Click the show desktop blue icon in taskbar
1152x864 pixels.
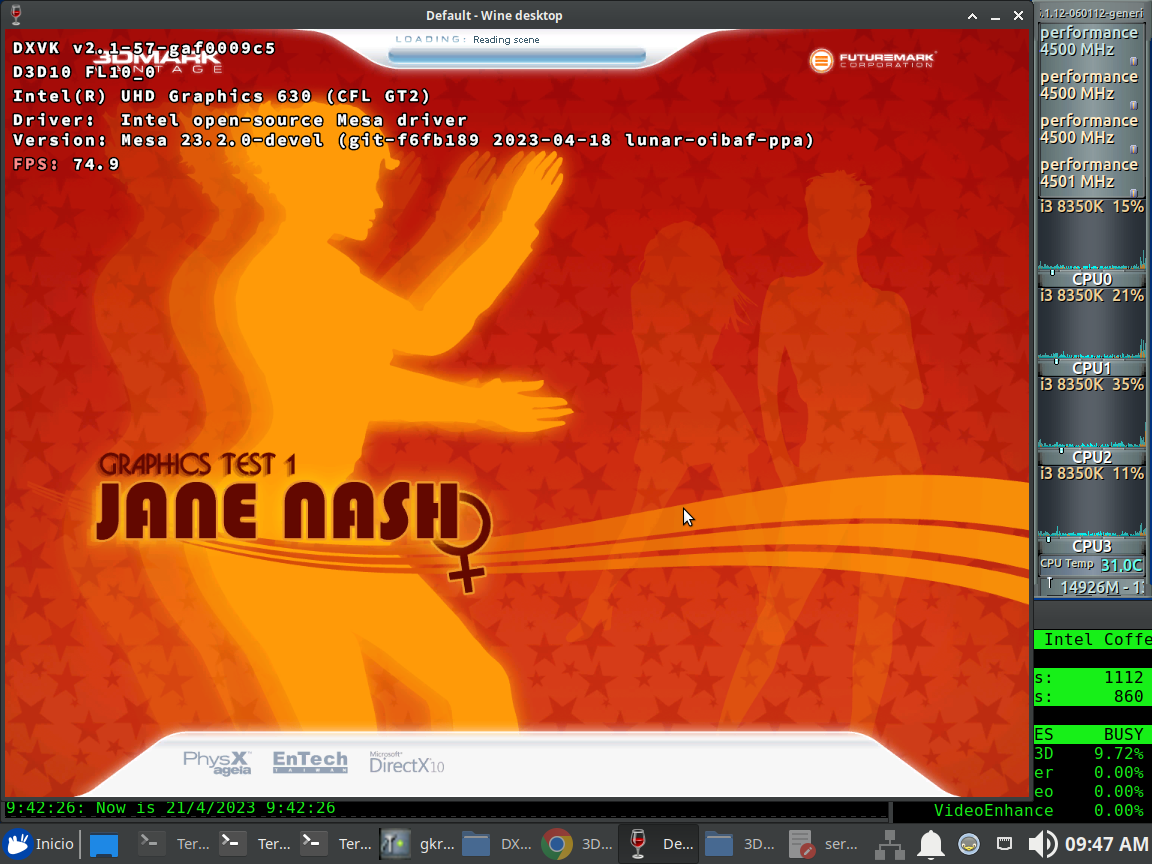point(104,844)
